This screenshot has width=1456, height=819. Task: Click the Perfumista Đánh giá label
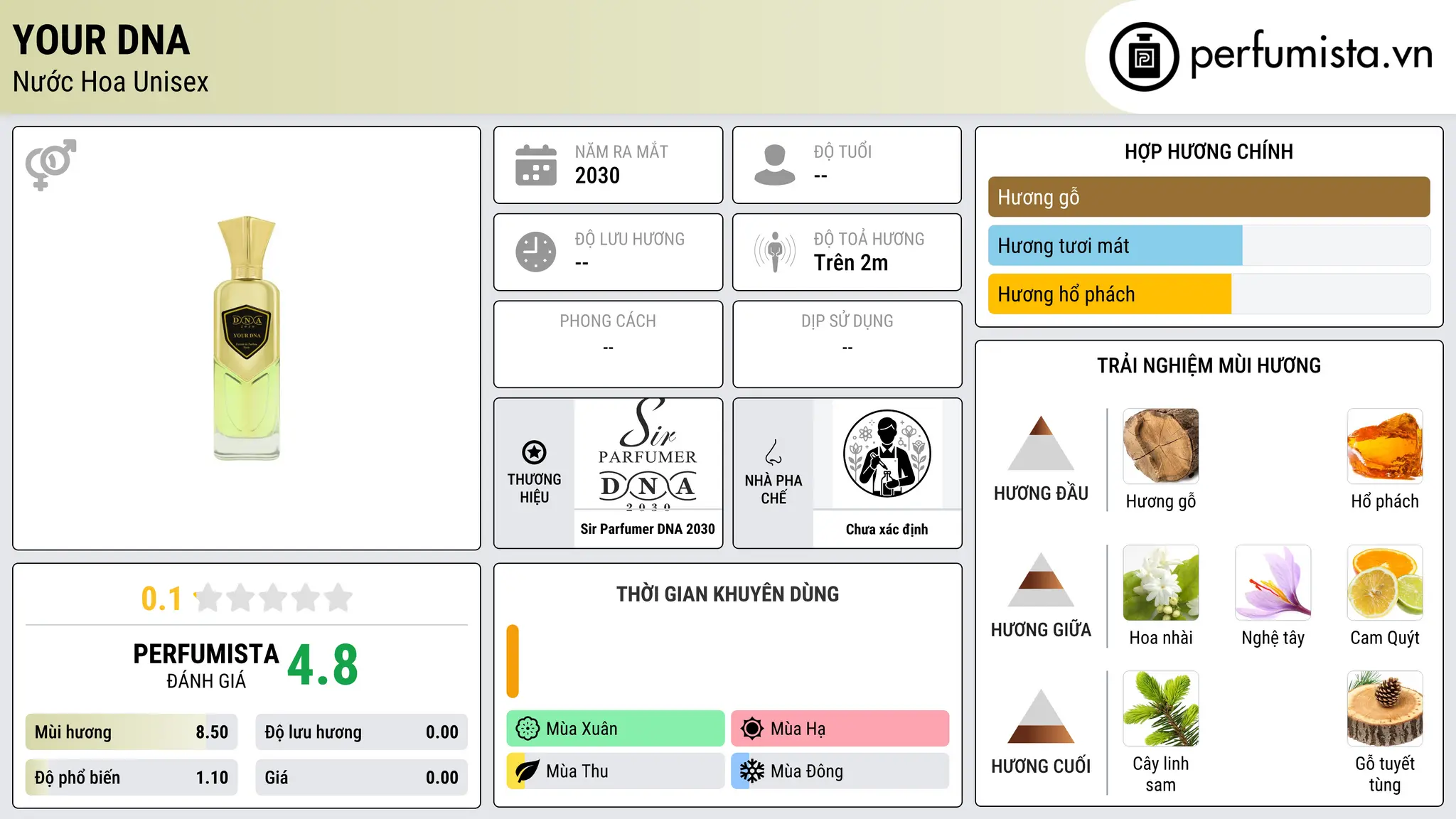click(206, 665)
